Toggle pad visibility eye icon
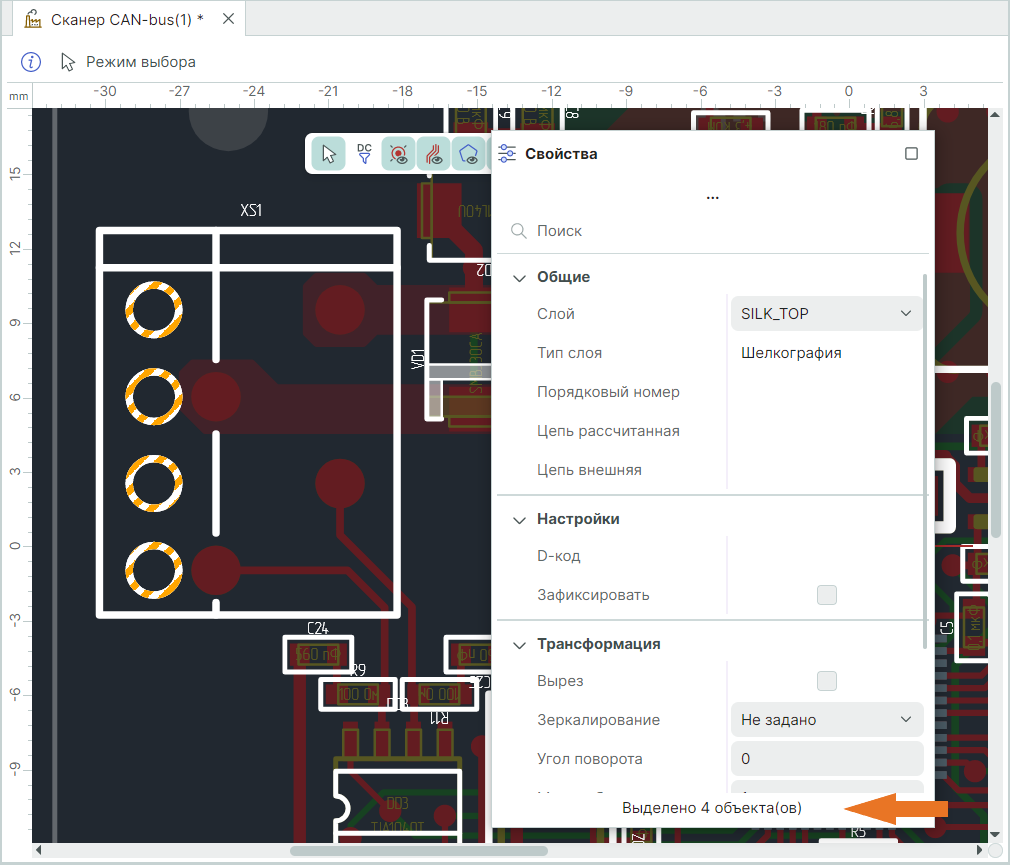The width and height of the screenshot is (1010, 865). 399,154
